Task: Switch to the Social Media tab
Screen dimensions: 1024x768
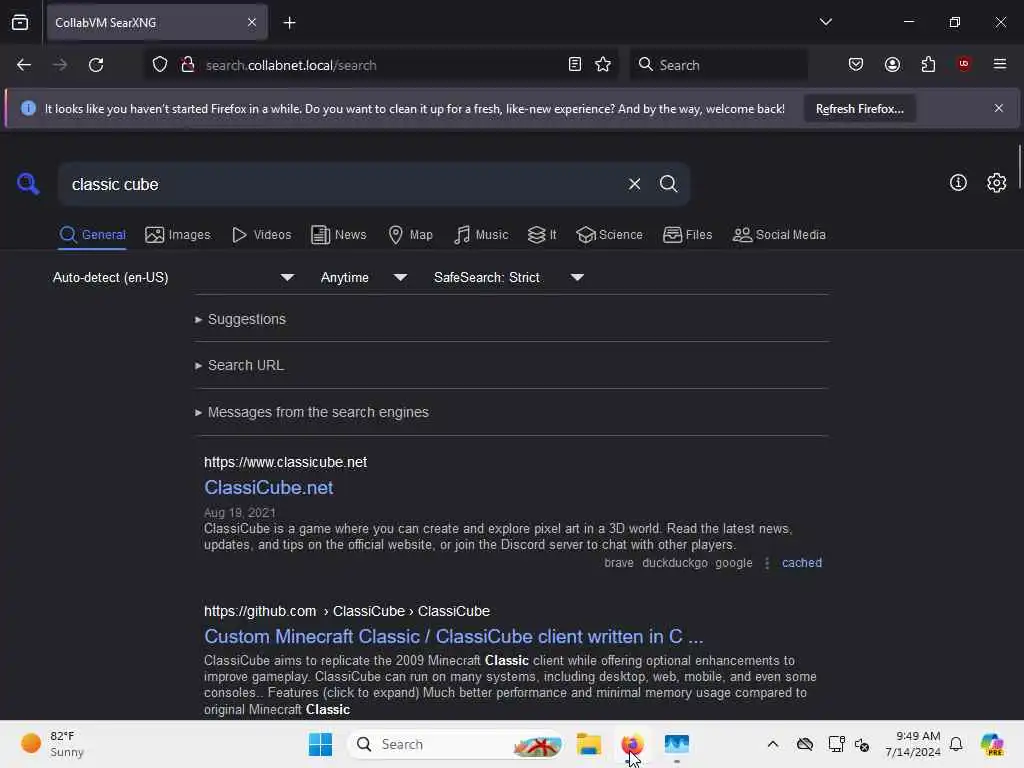Action: (779, 234)
